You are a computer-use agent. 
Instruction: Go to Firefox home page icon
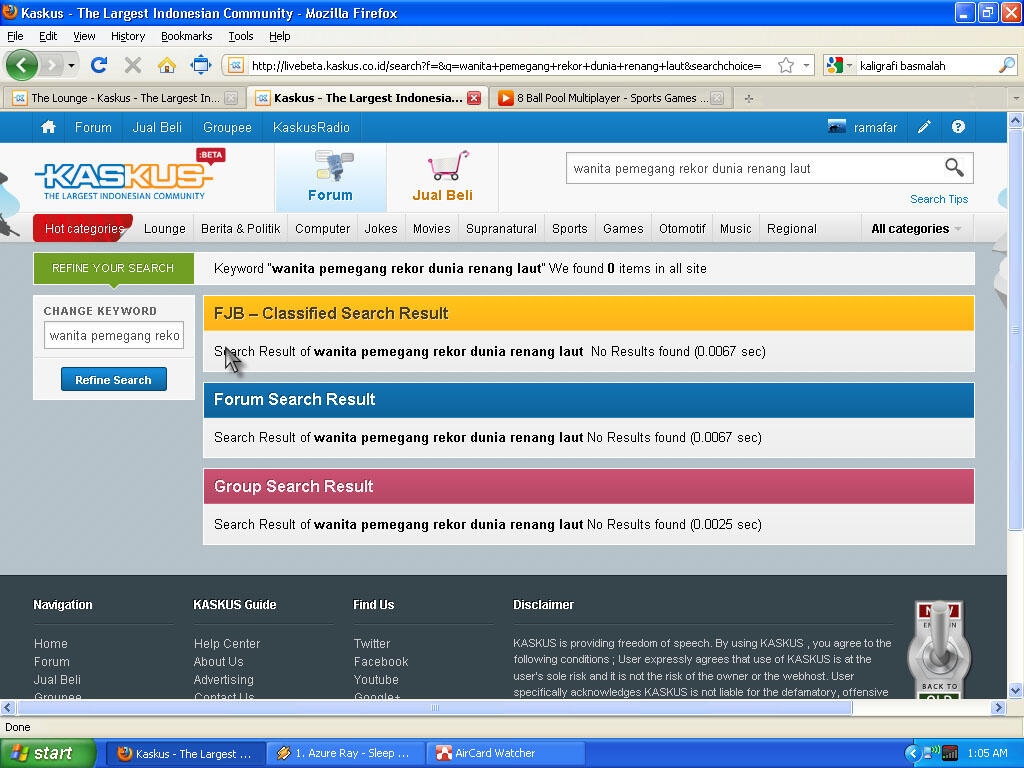167,65
